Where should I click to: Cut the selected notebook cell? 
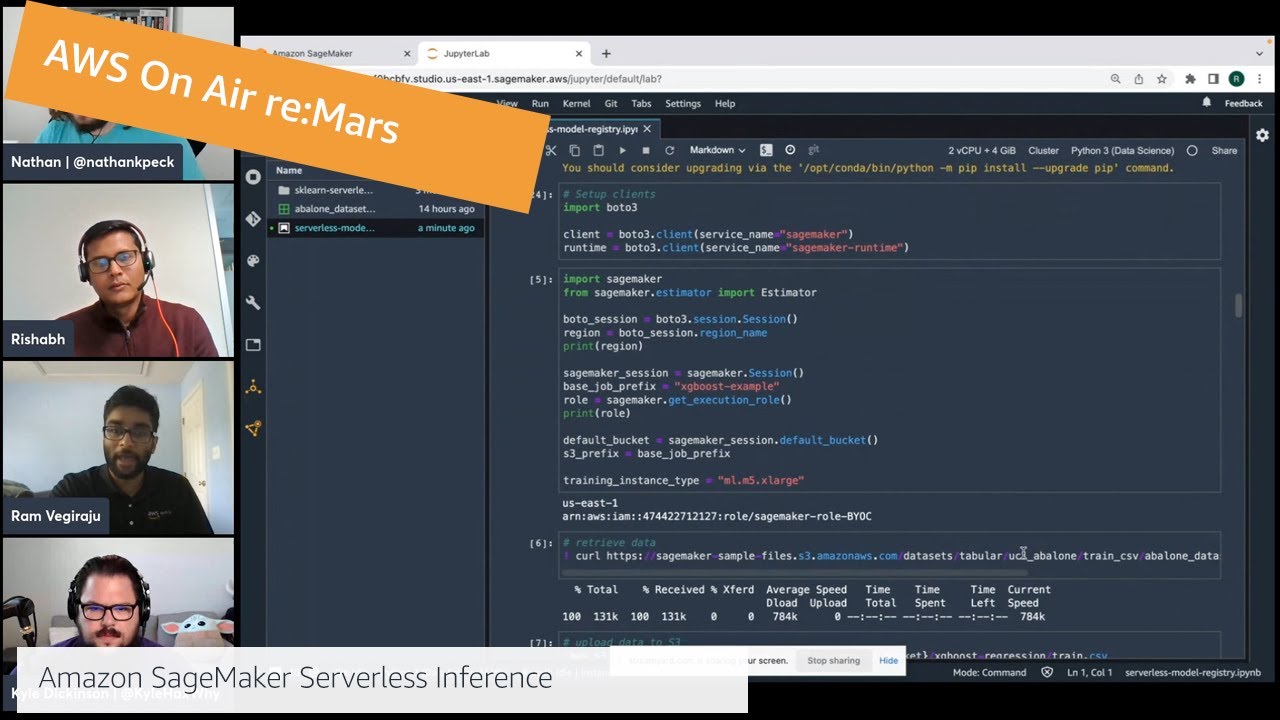pos(551,150)
